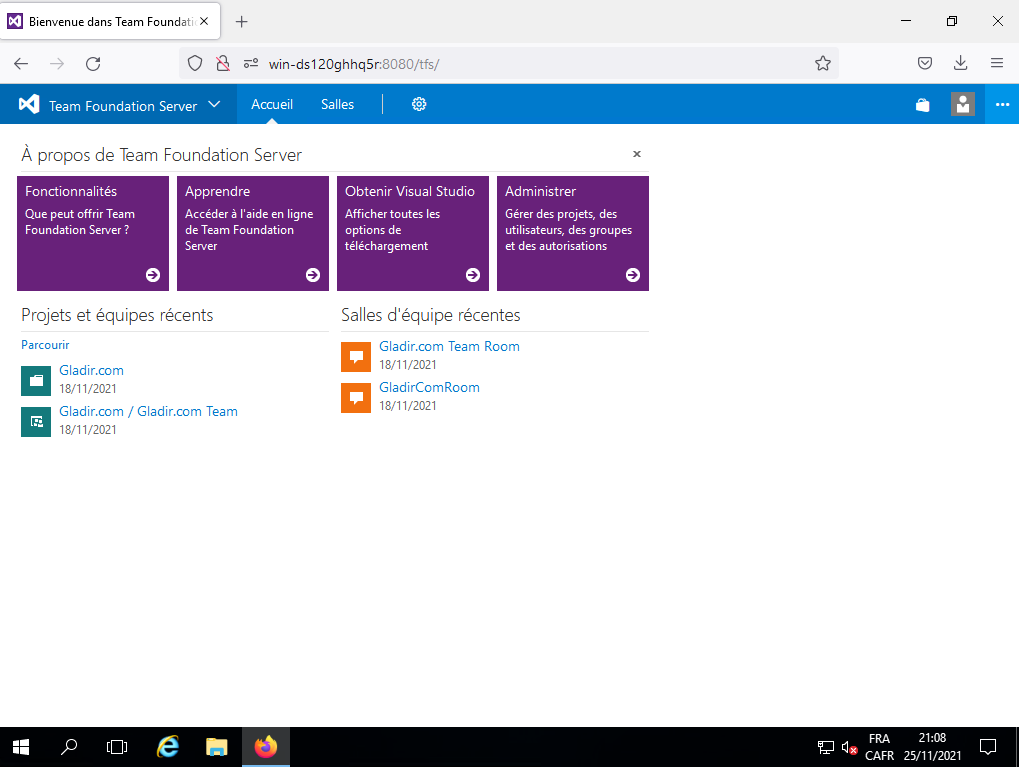
Task: Click the Visual Studio logo in header
Action: click(x=29, y=105)
